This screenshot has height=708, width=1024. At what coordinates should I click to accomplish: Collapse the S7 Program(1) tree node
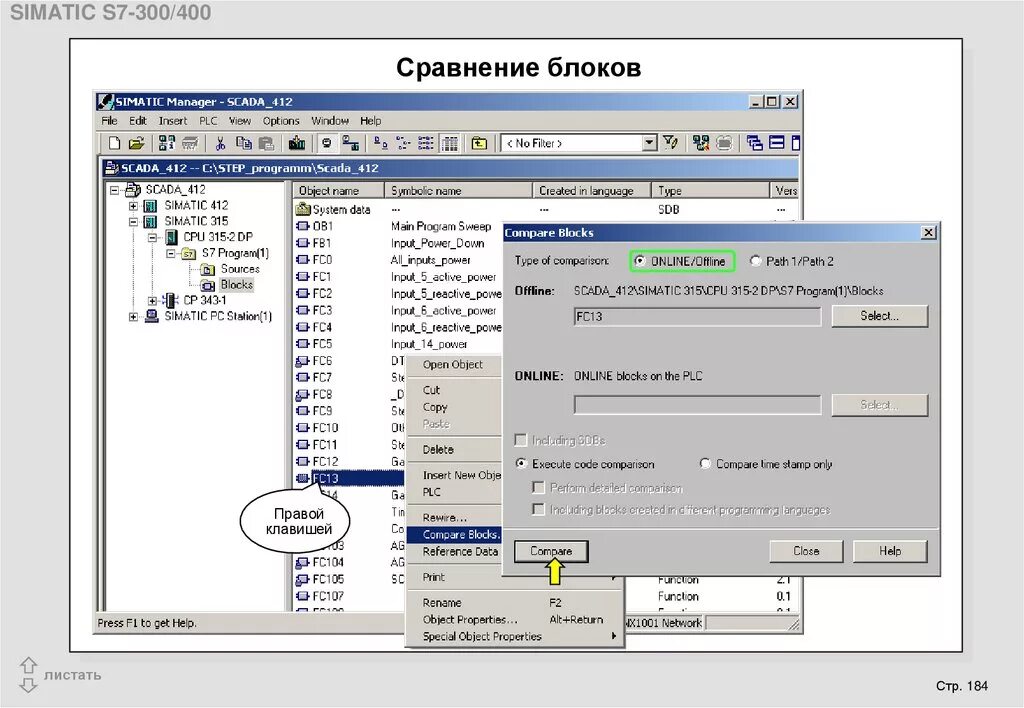point(170,253)
